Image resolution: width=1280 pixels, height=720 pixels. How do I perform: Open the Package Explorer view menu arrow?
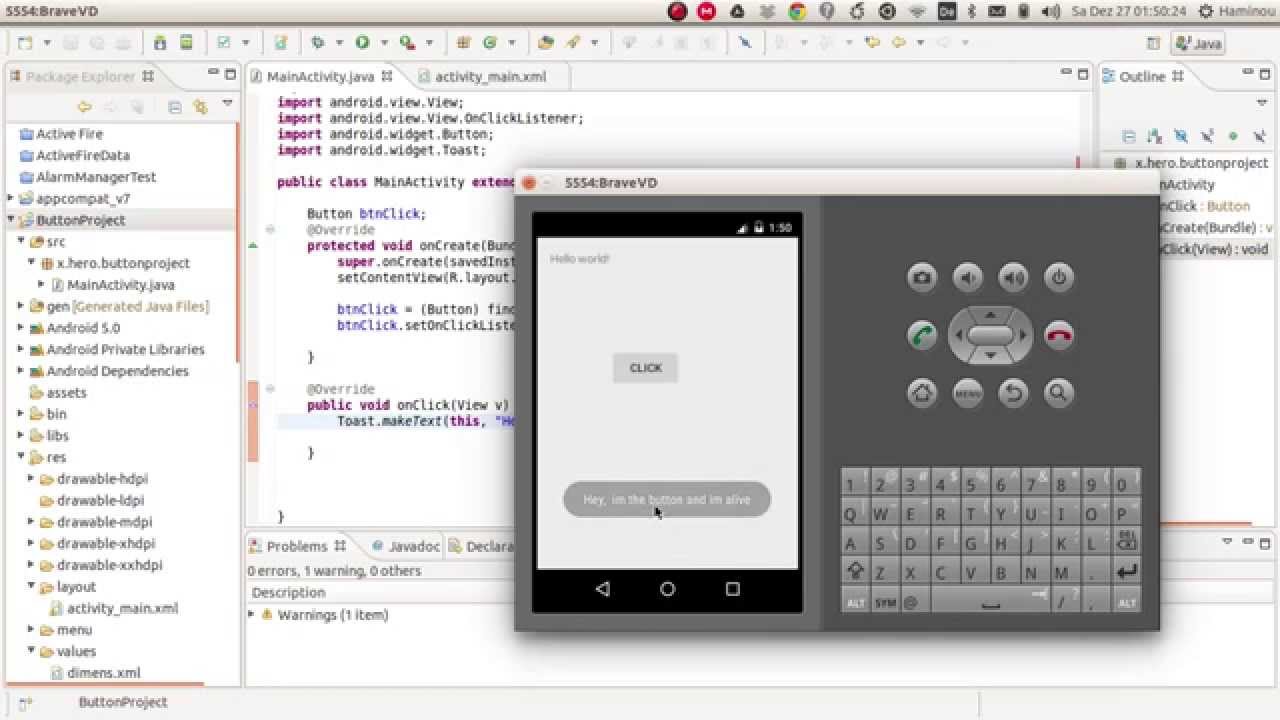227,104
